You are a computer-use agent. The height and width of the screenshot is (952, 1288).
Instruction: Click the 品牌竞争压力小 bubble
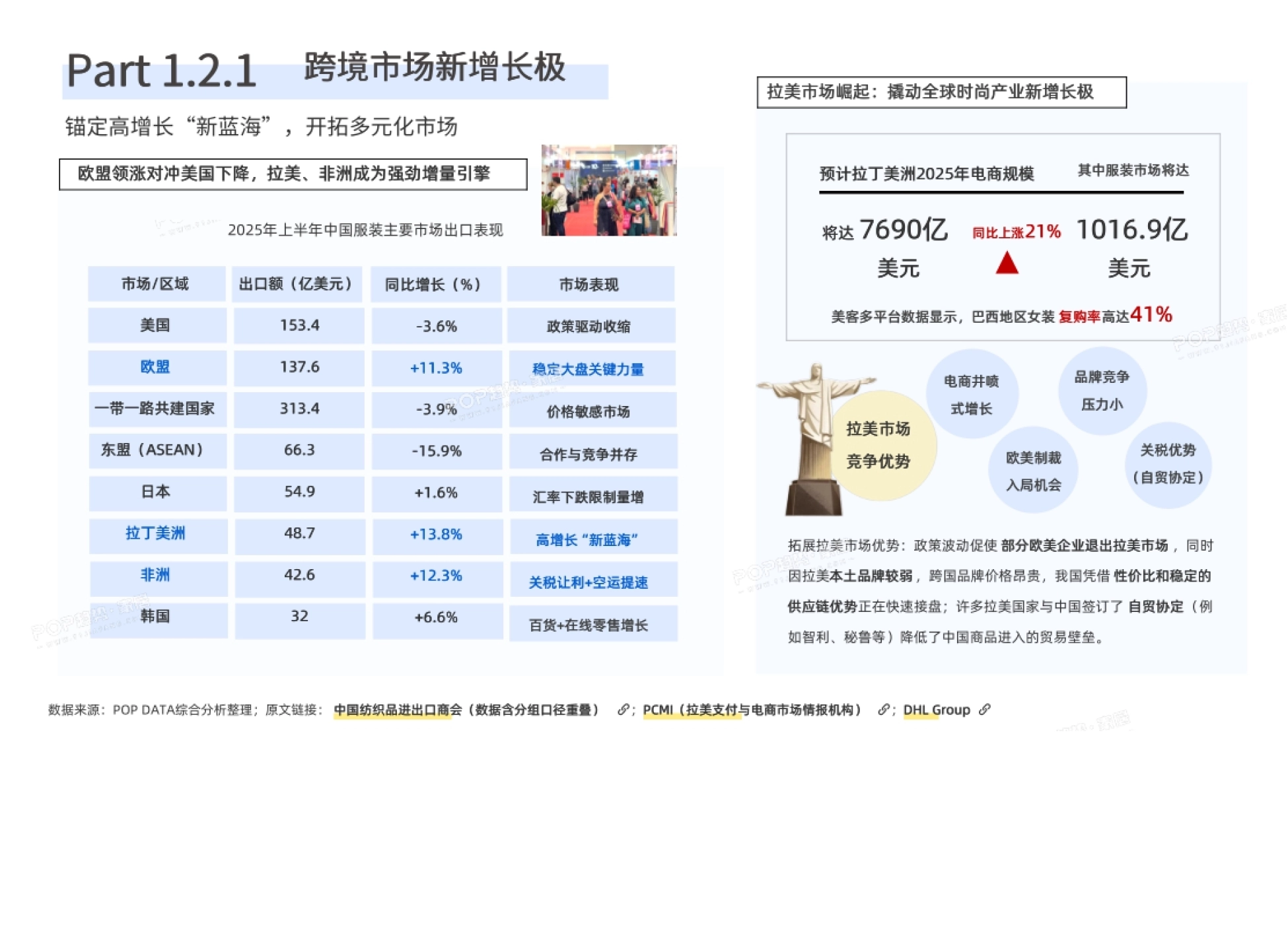click(1102, 390)
